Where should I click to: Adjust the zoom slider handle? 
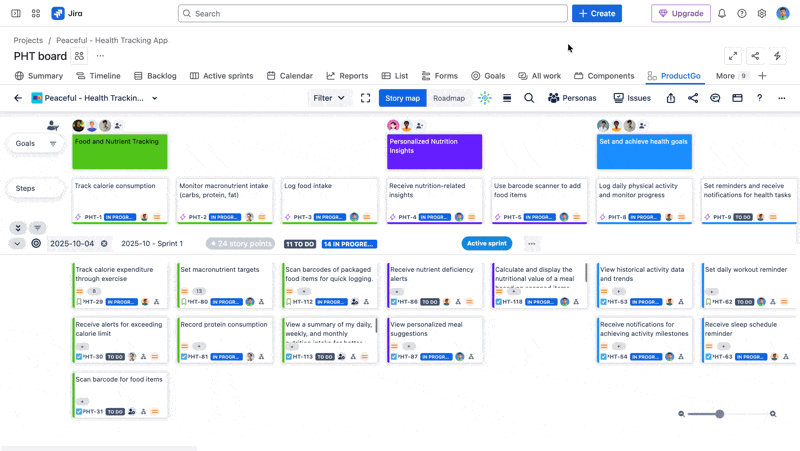click(x=719, y=414)
